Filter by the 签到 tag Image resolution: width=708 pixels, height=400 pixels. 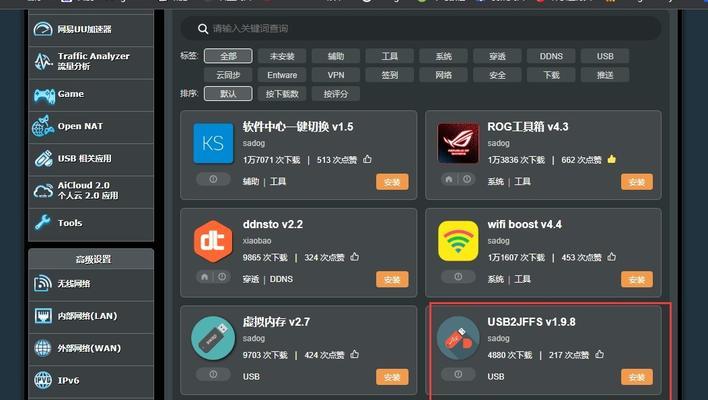[x=389, y=75]
